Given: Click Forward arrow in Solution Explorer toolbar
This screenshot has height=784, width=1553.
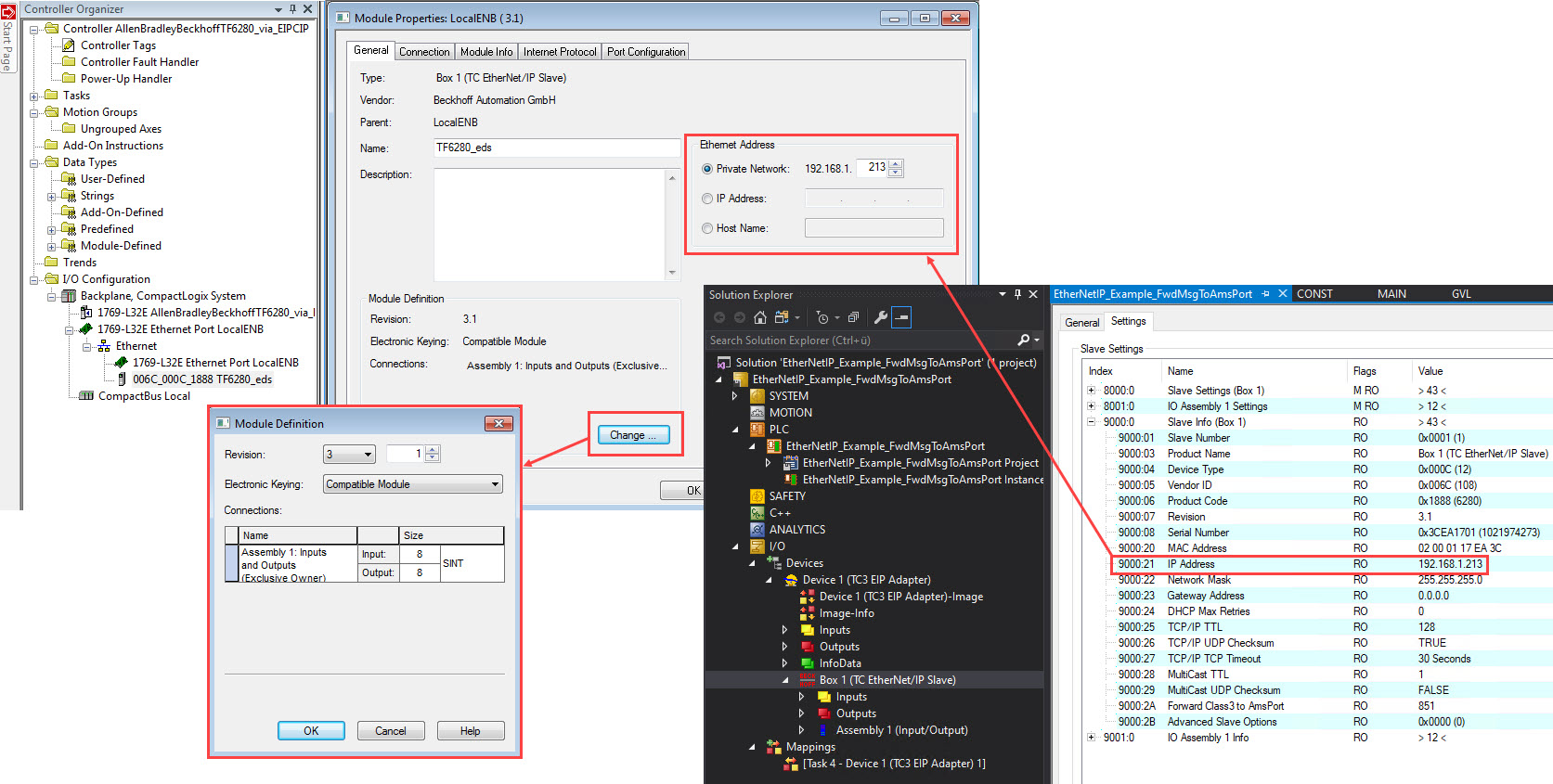Looking at the screenshot, I should 740,317.
